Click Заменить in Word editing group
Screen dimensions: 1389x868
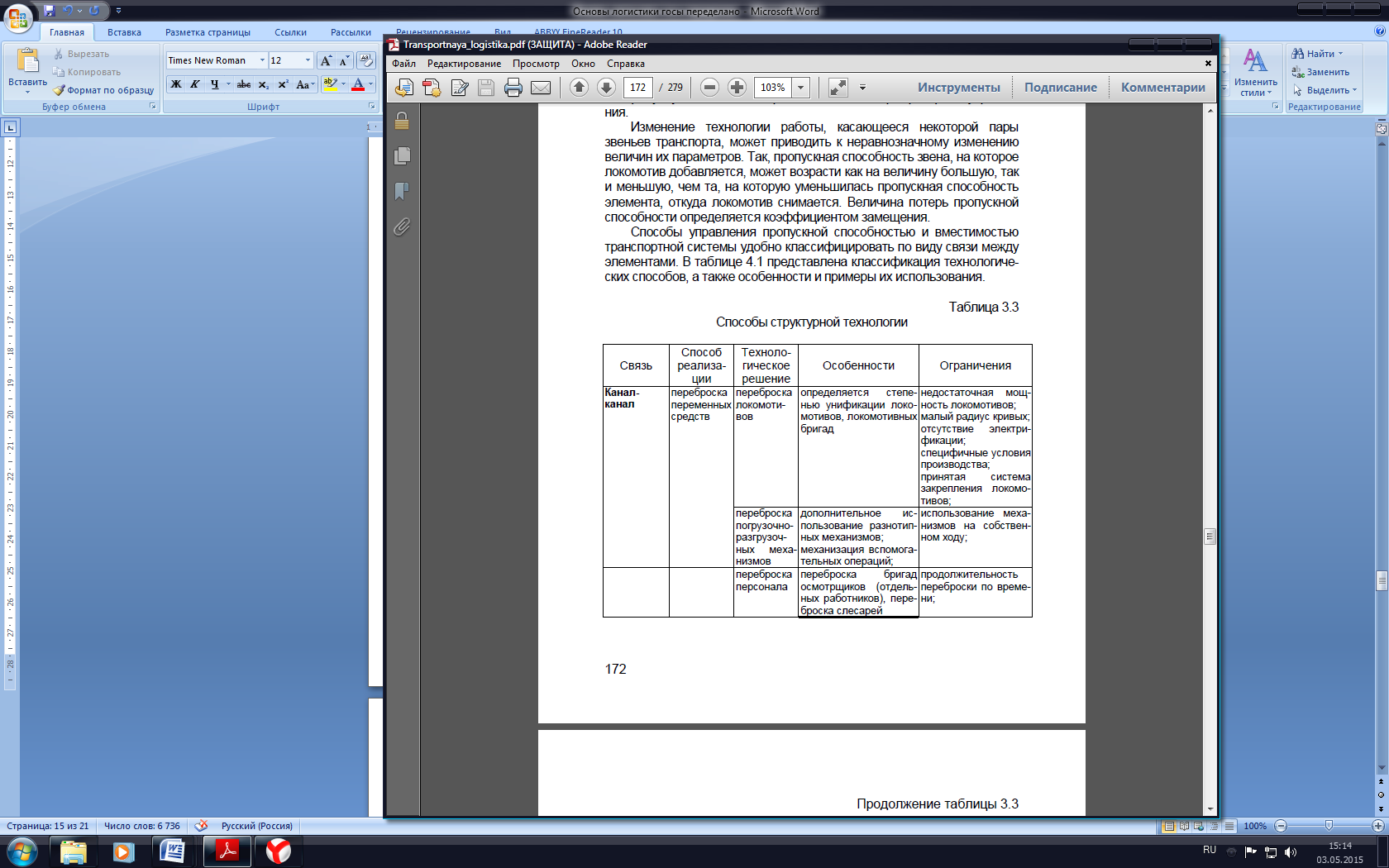click(x=1320, y=72)
